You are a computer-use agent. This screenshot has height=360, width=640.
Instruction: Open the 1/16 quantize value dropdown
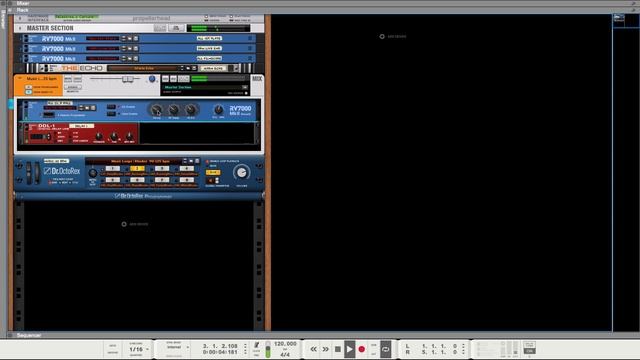tap(139, 349)
